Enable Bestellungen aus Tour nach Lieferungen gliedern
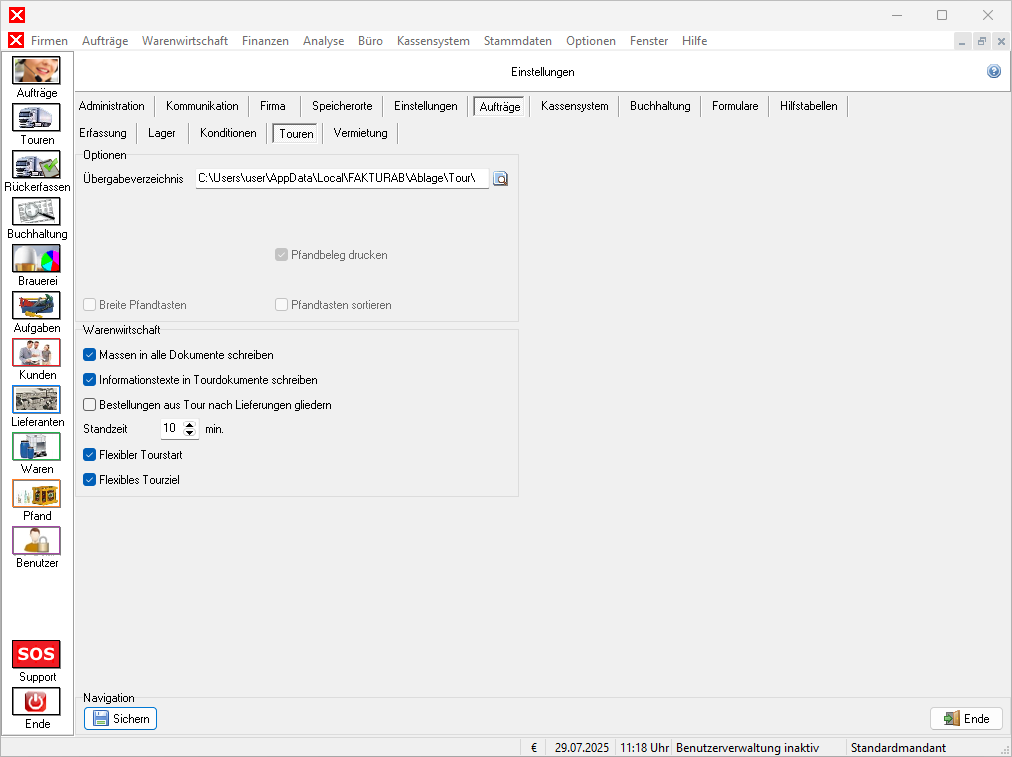Viewport: 1012px width, 757px height. (90, 405)
